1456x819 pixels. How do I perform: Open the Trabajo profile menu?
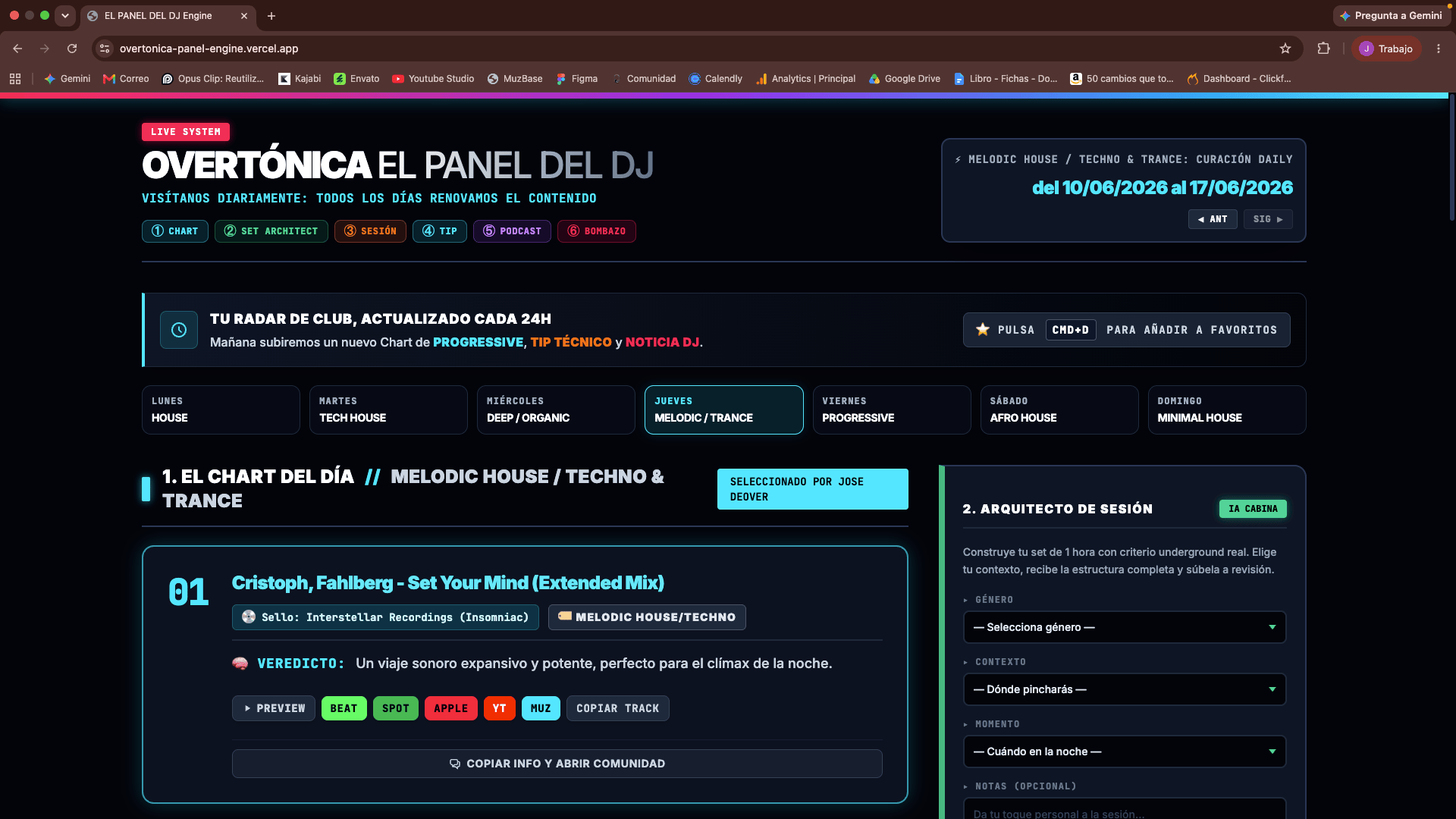(1386, 49)
